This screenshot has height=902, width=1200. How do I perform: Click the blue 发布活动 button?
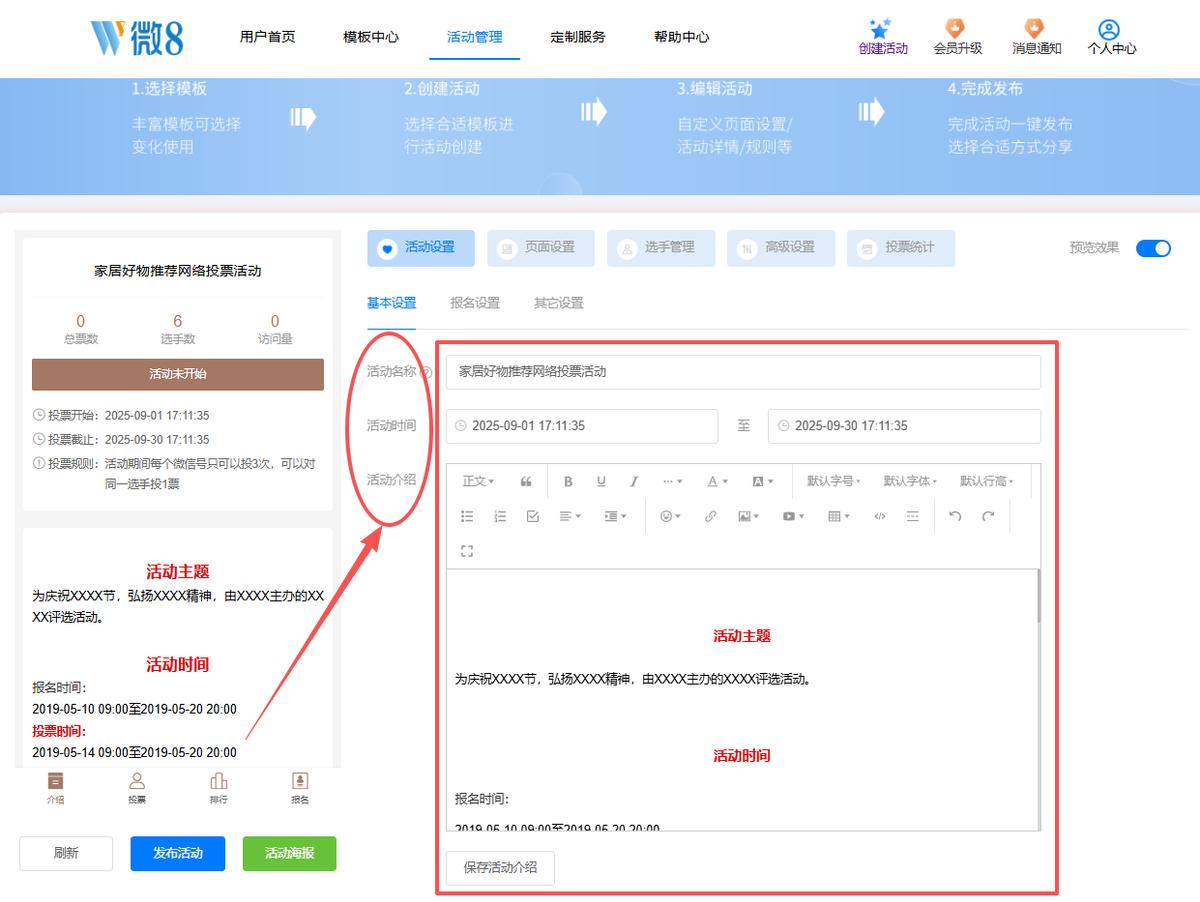click(178, 853)
